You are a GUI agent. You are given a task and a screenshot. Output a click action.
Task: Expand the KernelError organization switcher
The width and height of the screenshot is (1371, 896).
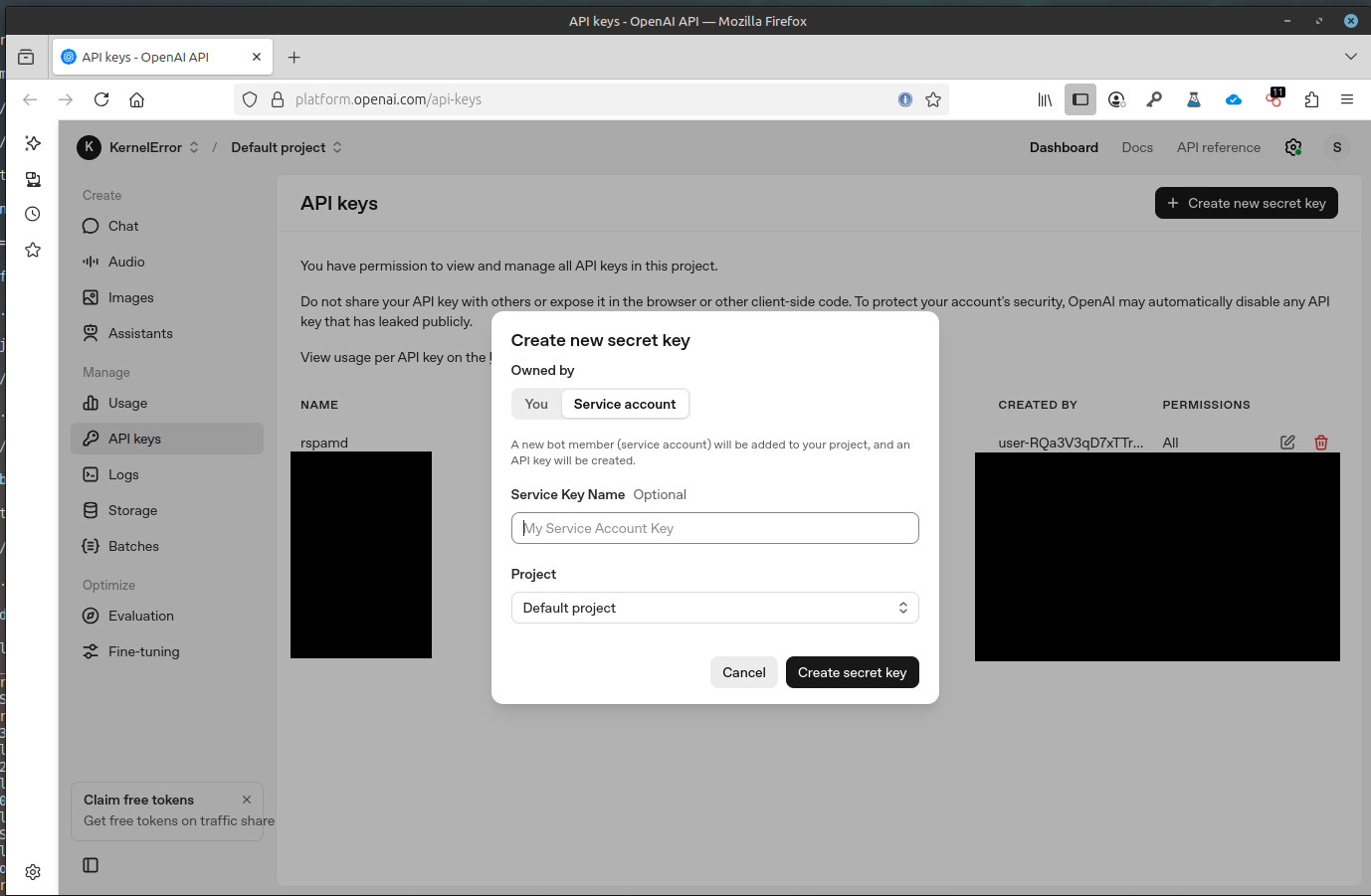tap(139, 147)
